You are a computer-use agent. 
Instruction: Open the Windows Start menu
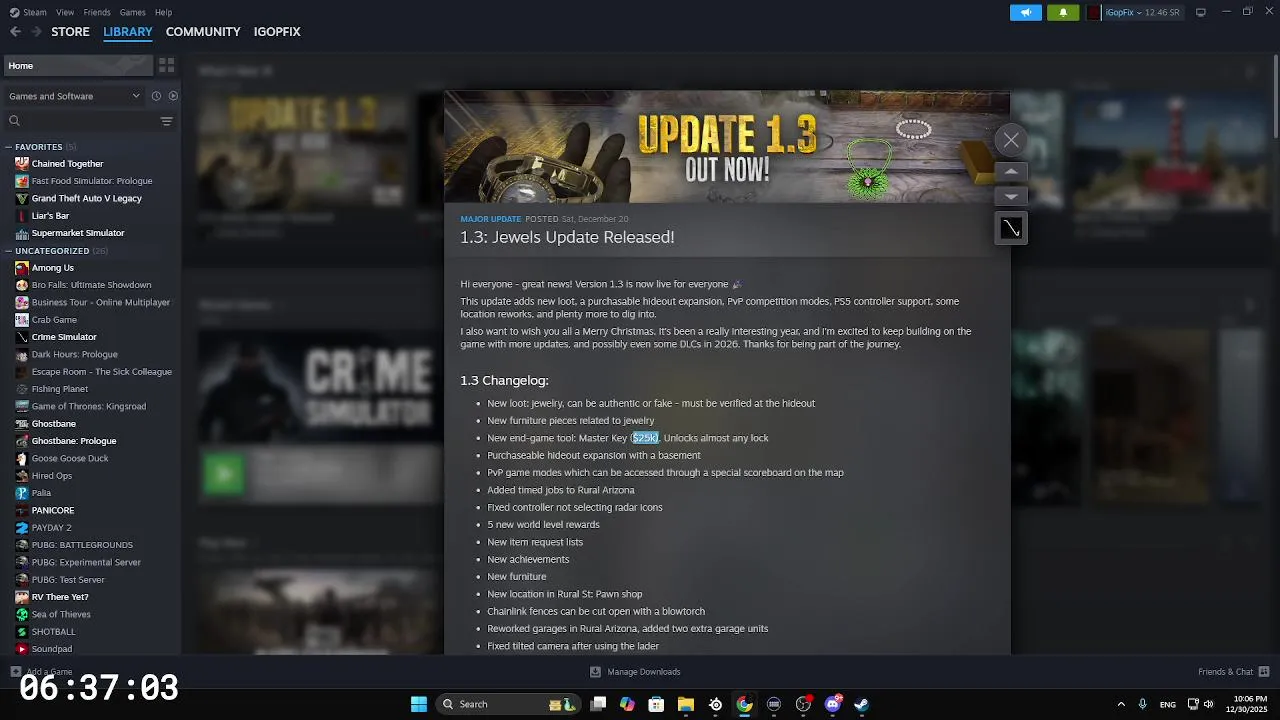pos(419,704)
